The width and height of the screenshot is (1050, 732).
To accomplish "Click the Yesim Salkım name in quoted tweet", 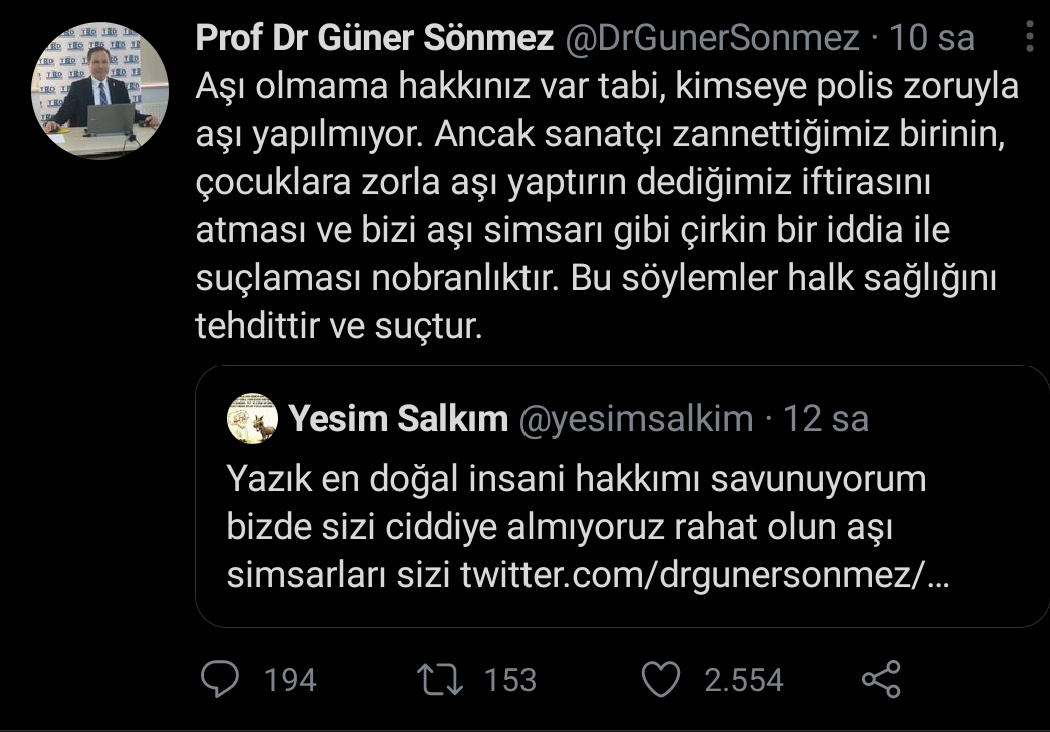I will 398,419.
